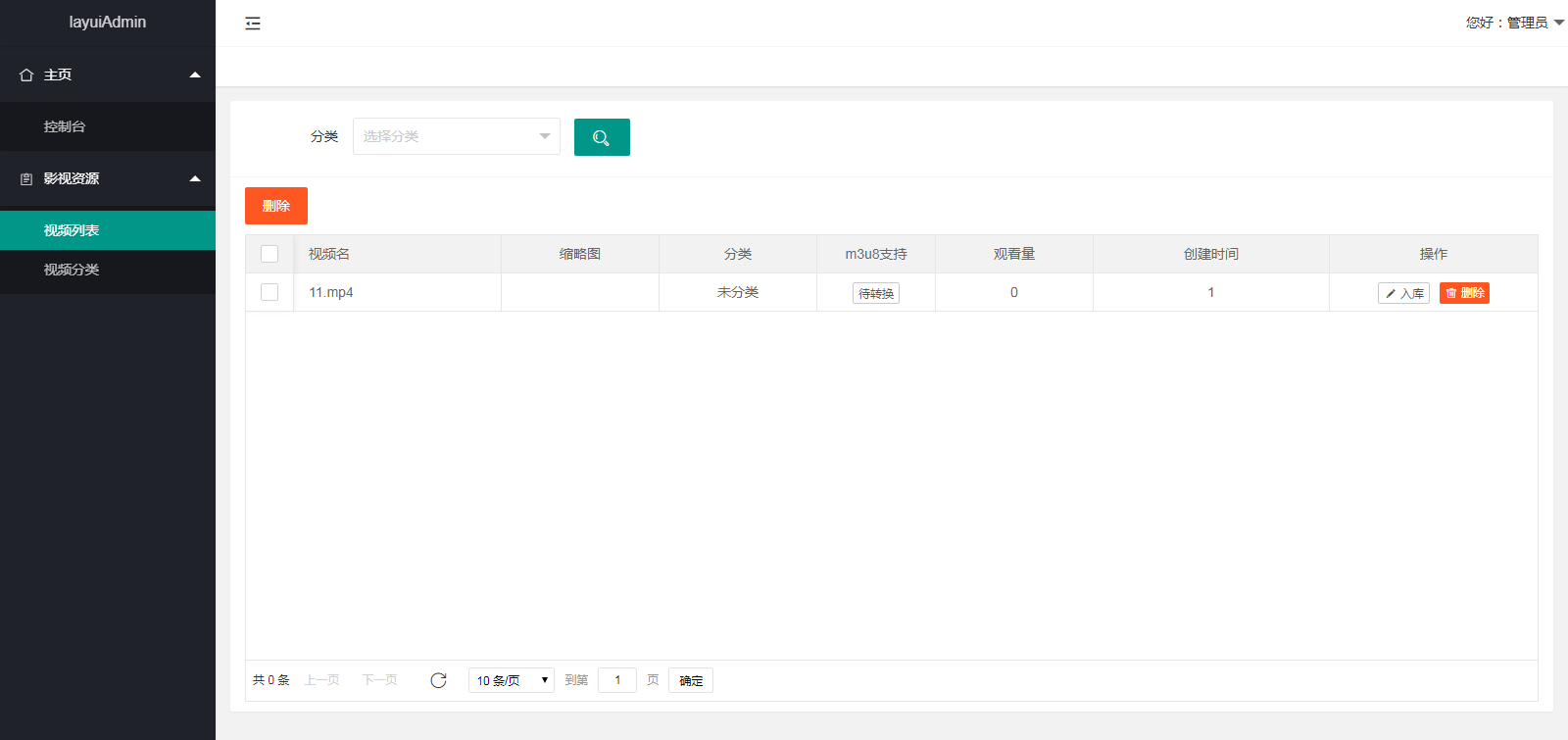Click the 下一页 pagination link
Viewport: 1568px width, 740px height.
(x=380, y=680)
